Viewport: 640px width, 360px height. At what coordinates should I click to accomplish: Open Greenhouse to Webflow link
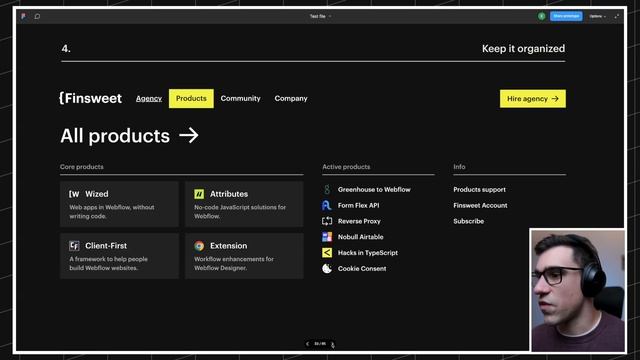tap(374, 189)
